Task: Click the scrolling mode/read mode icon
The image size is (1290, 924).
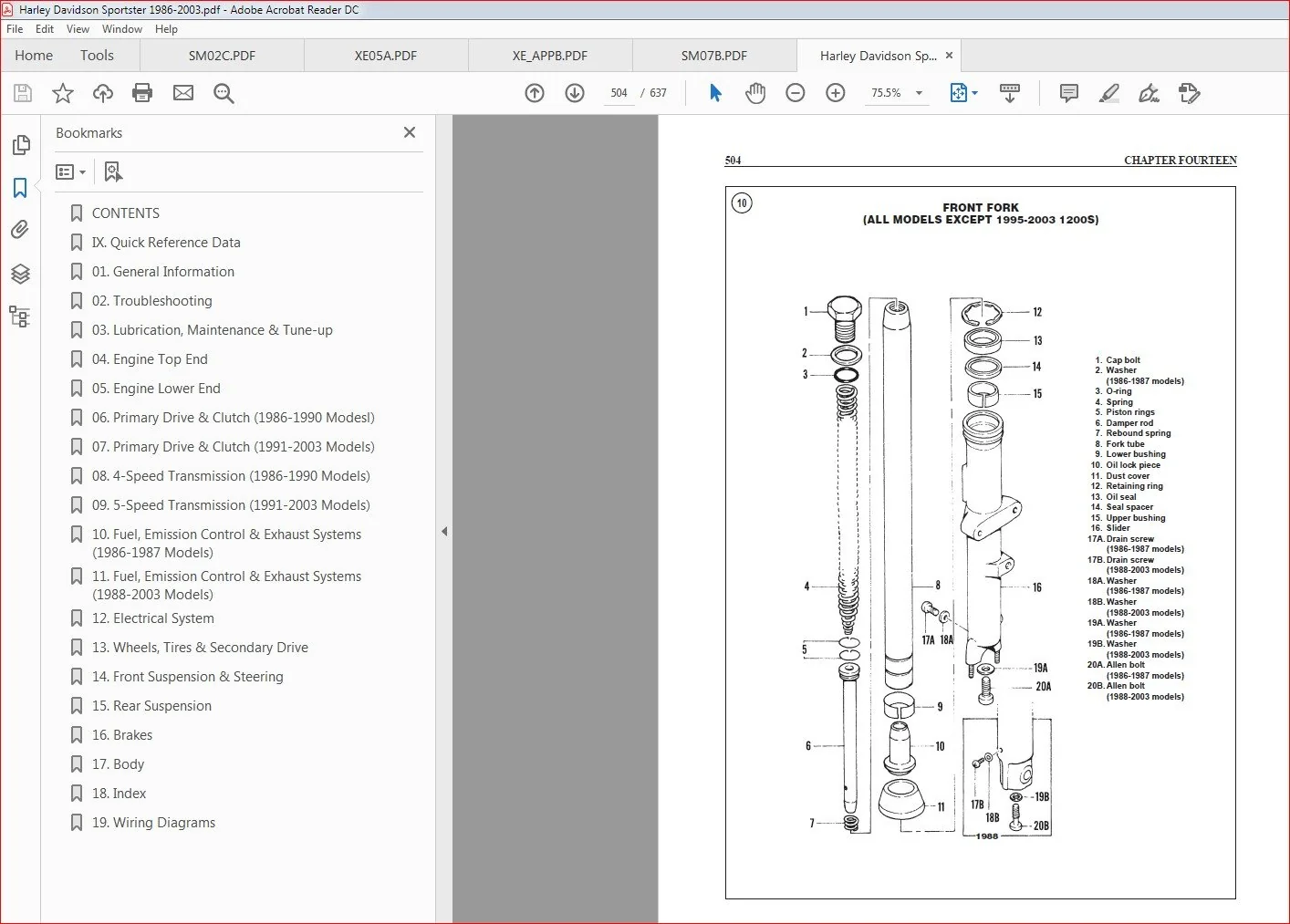Action: pos(1010,93)
